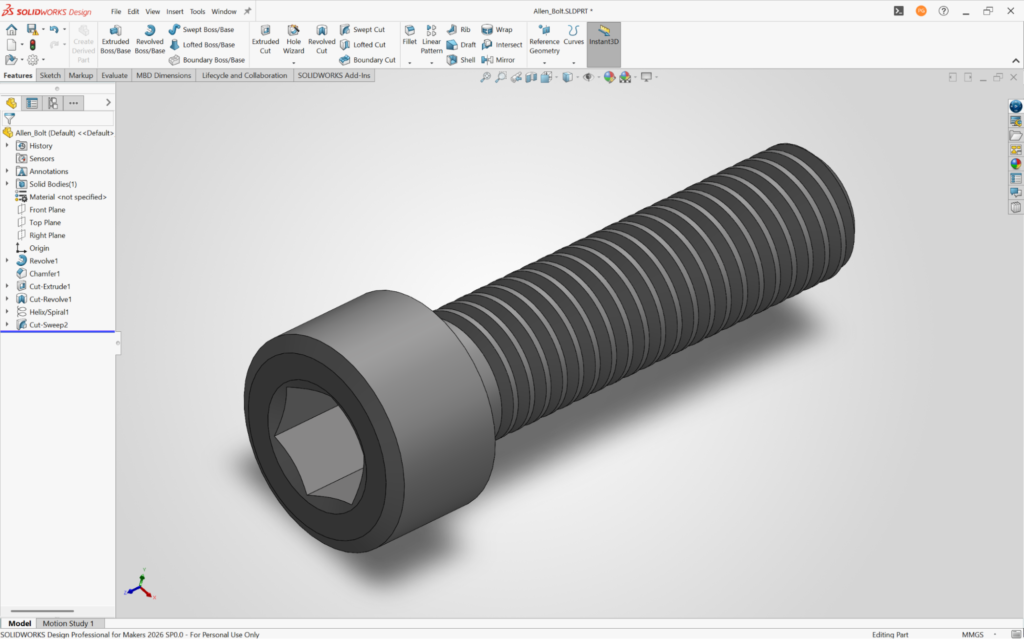
Task: Click the Extruded Boss/Base tool
Action: [116, 41]
